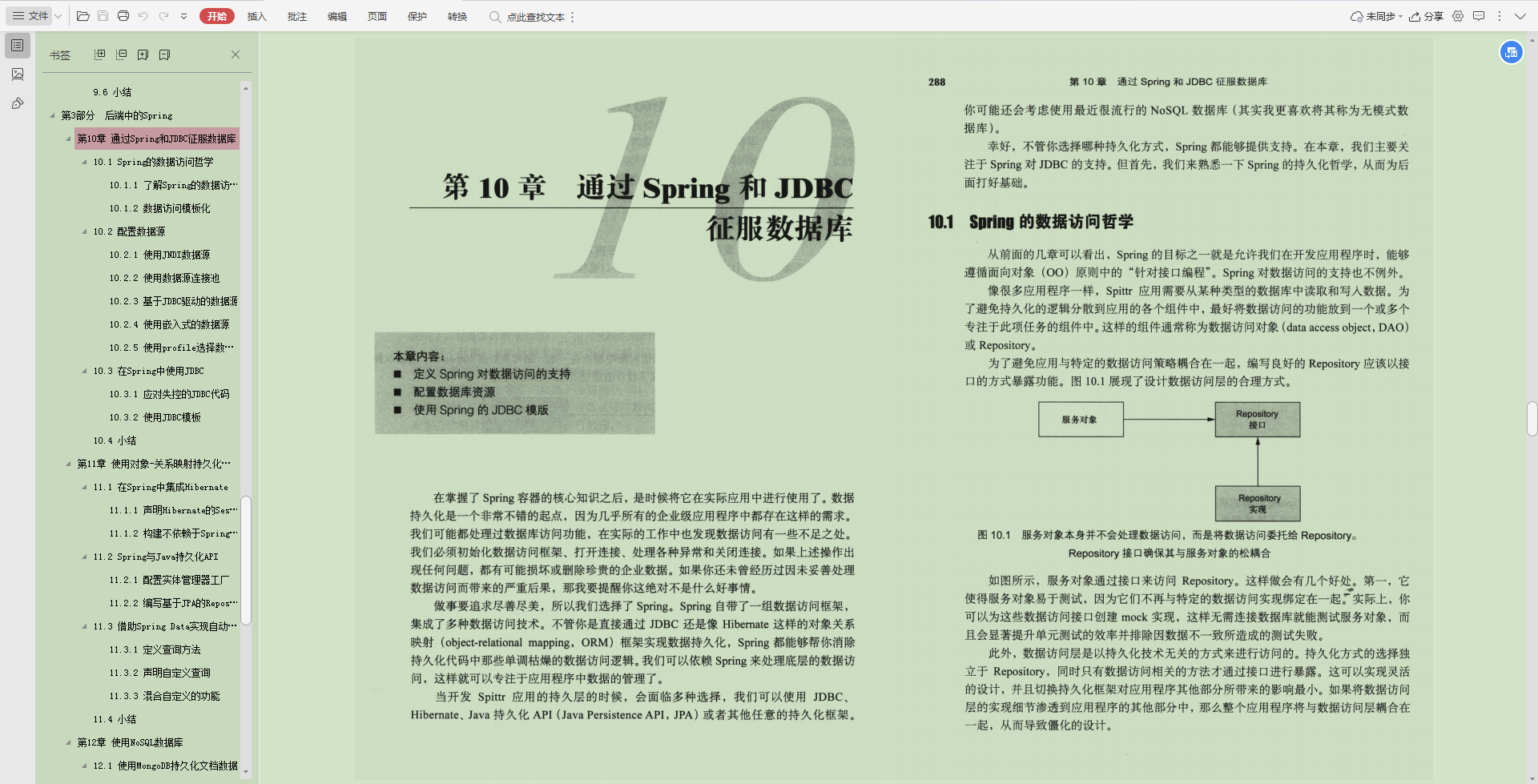Click the blue convert-to-Word floating button

1511,51
